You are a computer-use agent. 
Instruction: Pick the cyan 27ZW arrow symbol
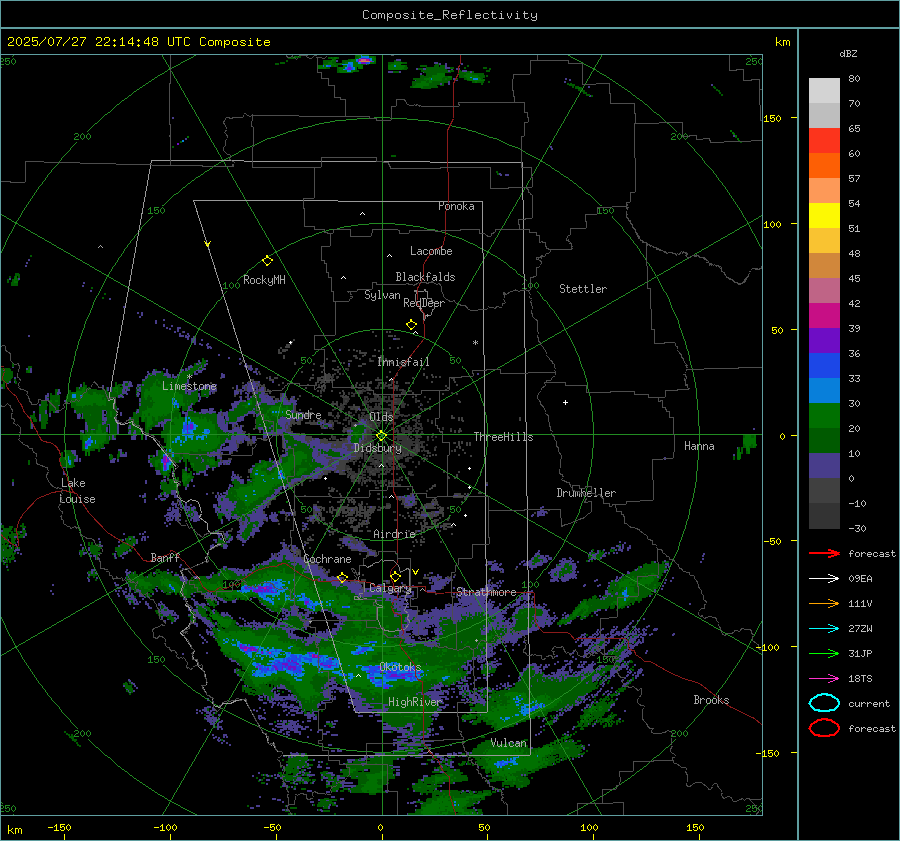824,629
